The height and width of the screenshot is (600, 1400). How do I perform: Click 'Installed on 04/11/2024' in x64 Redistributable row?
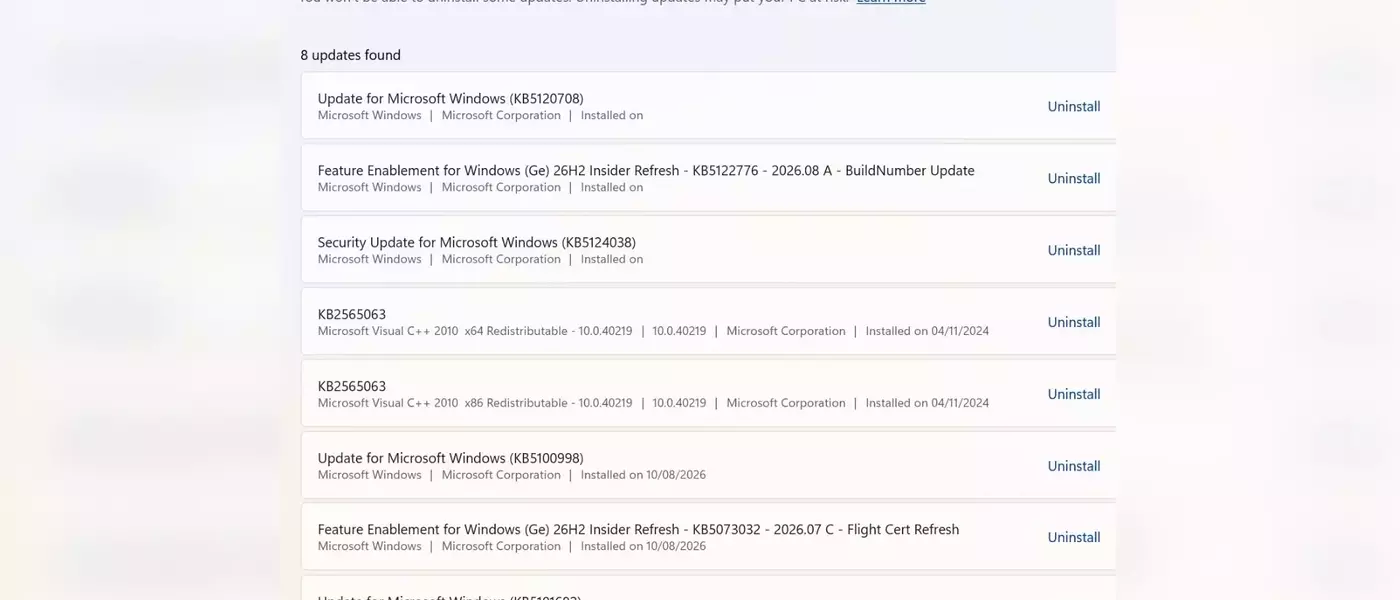pos(927,331)
